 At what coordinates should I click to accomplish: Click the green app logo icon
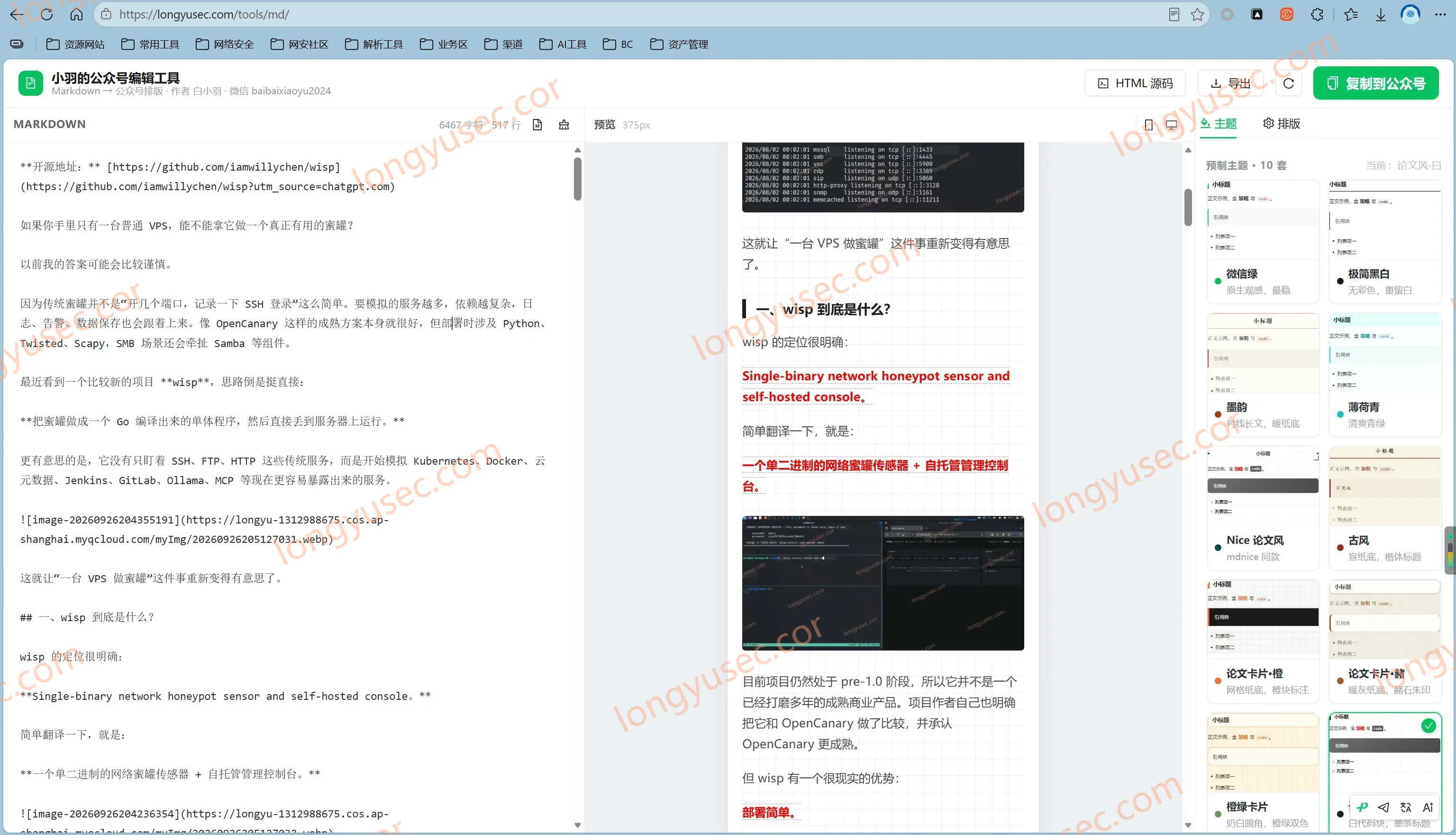[30, 83]
